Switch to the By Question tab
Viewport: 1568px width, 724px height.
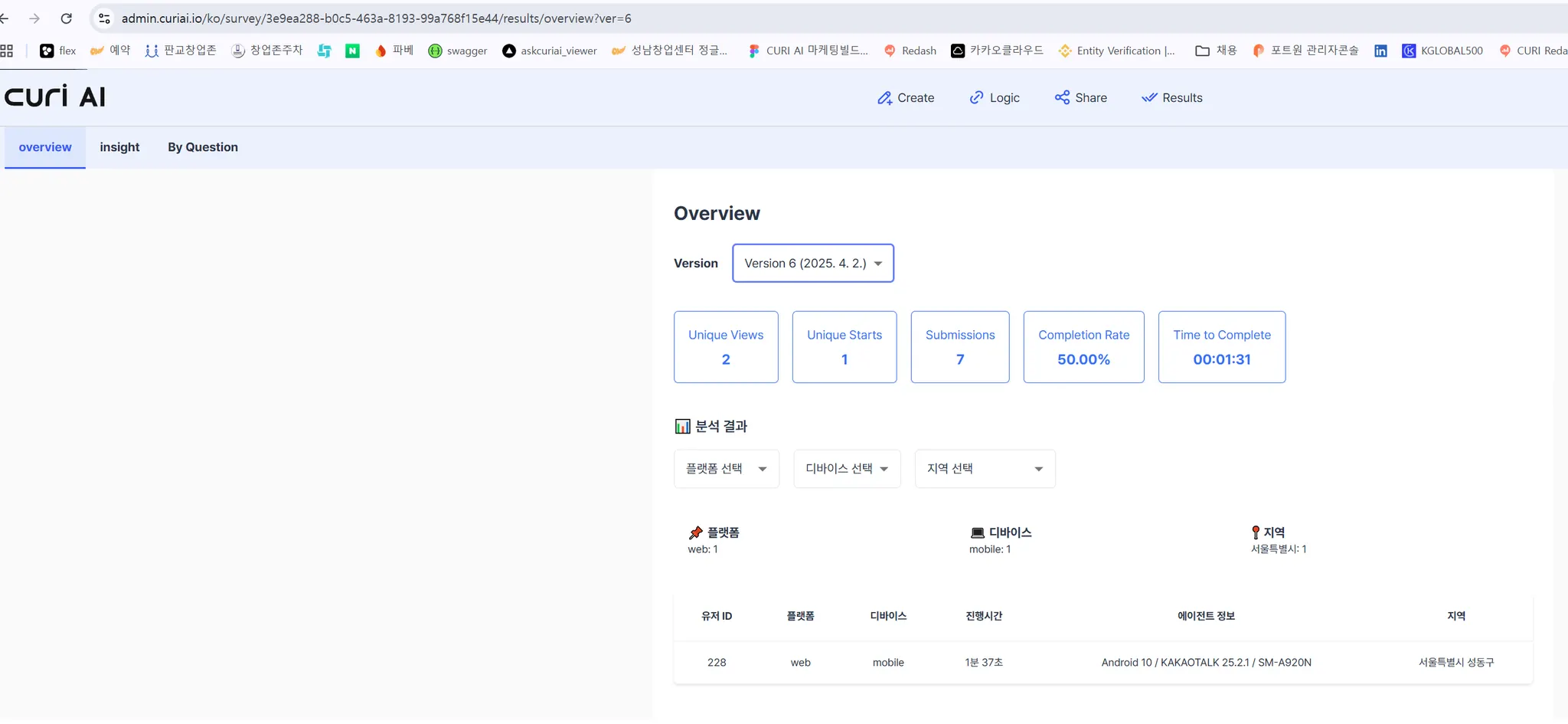203,147
